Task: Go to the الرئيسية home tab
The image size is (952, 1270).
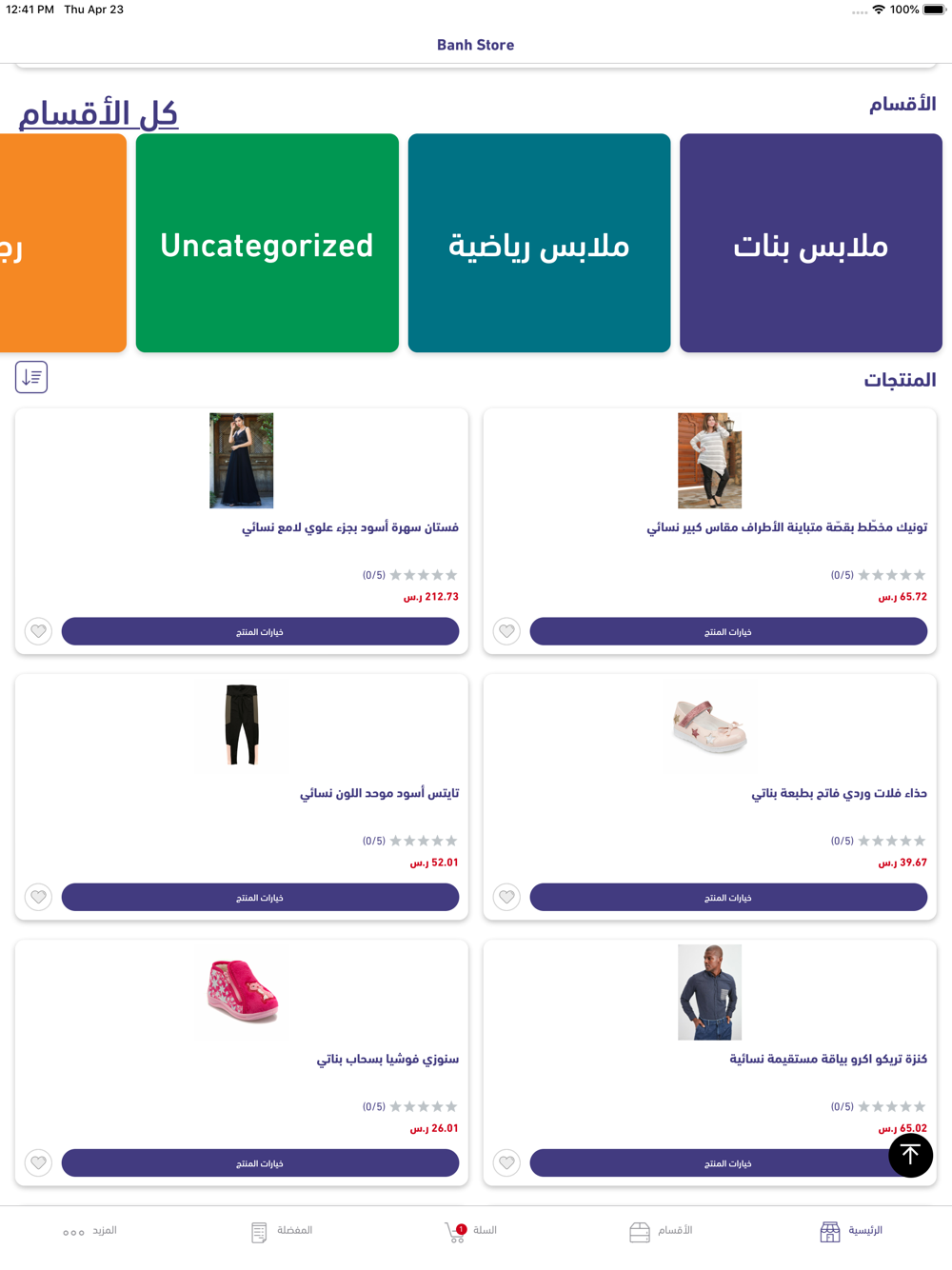Action: point(851,1231)
